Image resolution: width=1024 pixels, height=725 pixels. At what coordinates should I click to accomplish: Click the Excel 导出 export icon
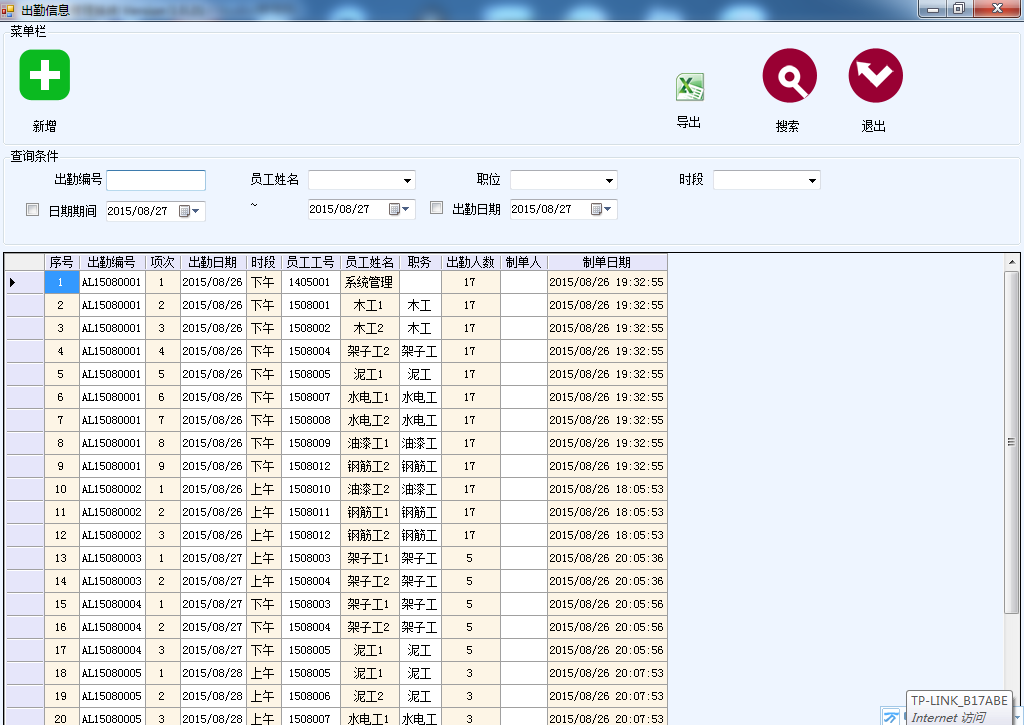[690, 87]
